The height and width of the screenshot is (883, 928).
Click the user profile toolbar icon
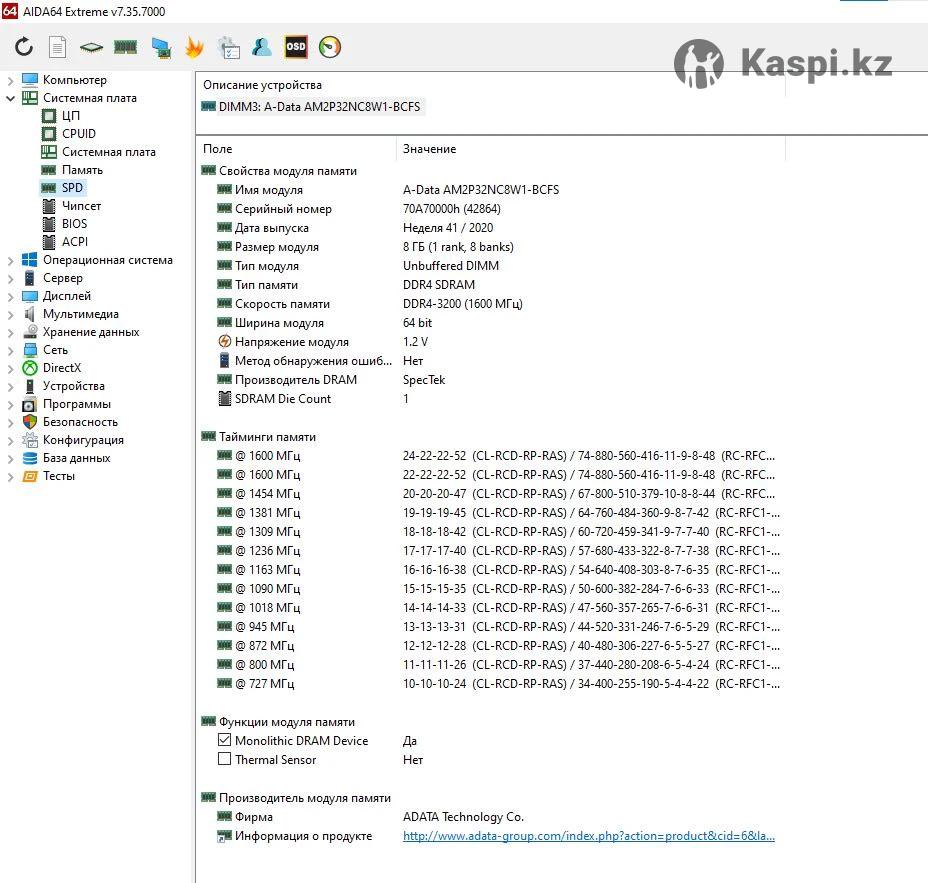click(262, 47)
